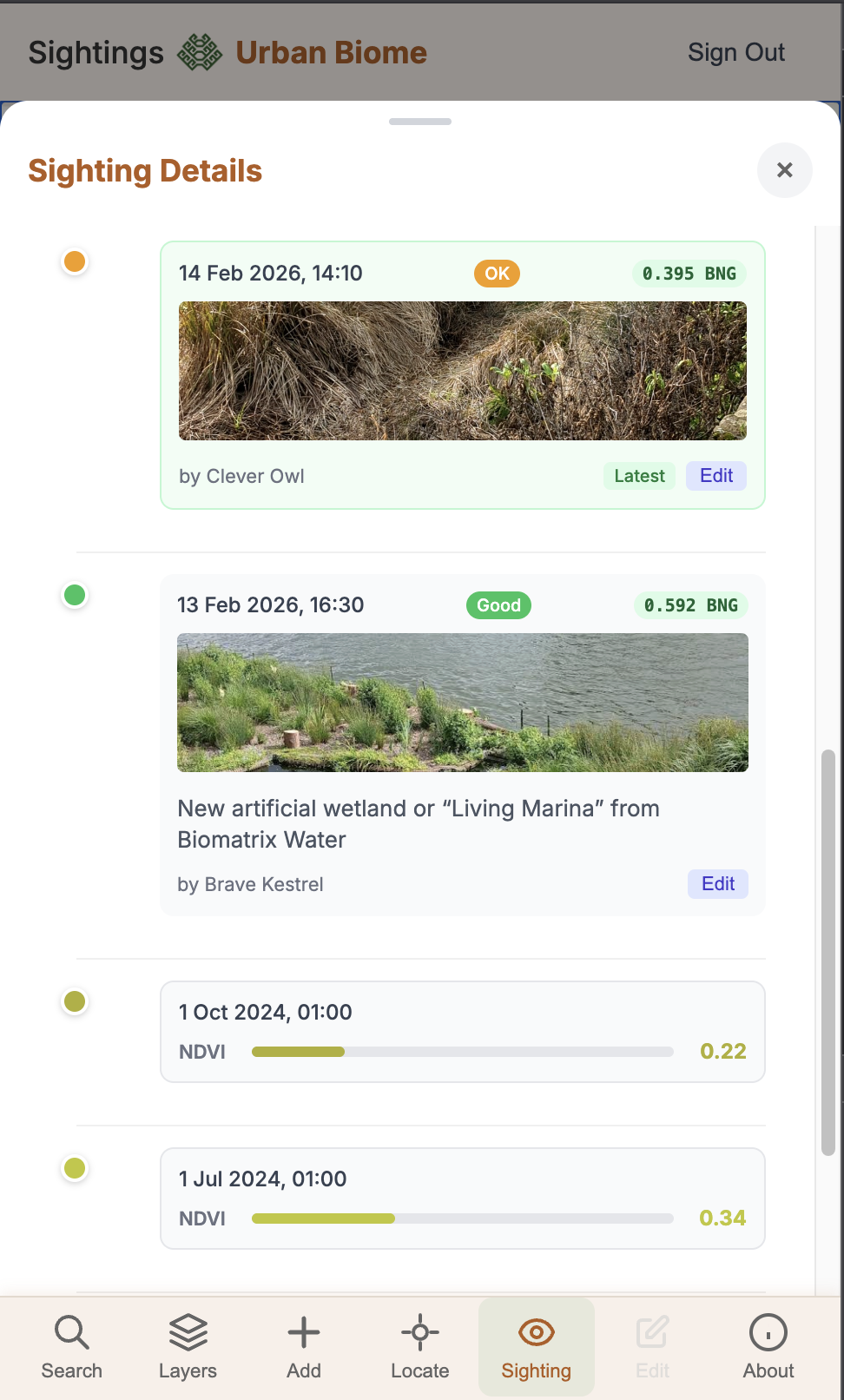Open the wetland marina photo
The image size is (844, 1400).
(x=463, y=703)
